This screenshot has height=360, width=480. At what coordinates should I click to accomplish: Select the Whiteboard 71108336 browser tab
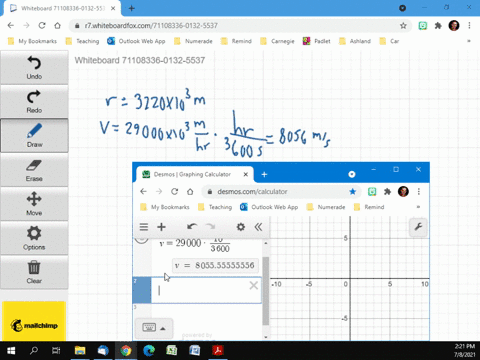click(x=62, y=8)
